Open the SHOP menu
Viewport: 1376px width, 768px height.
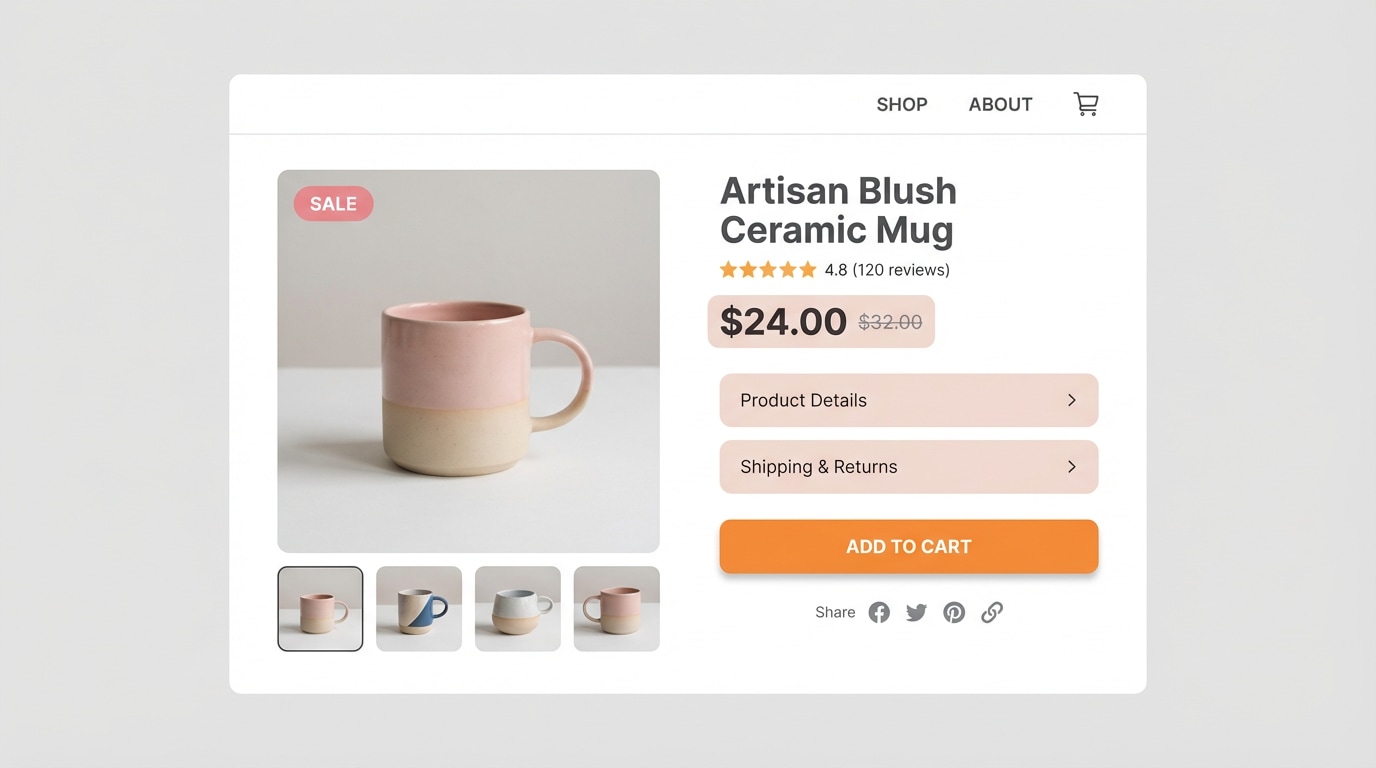point(901,103)
